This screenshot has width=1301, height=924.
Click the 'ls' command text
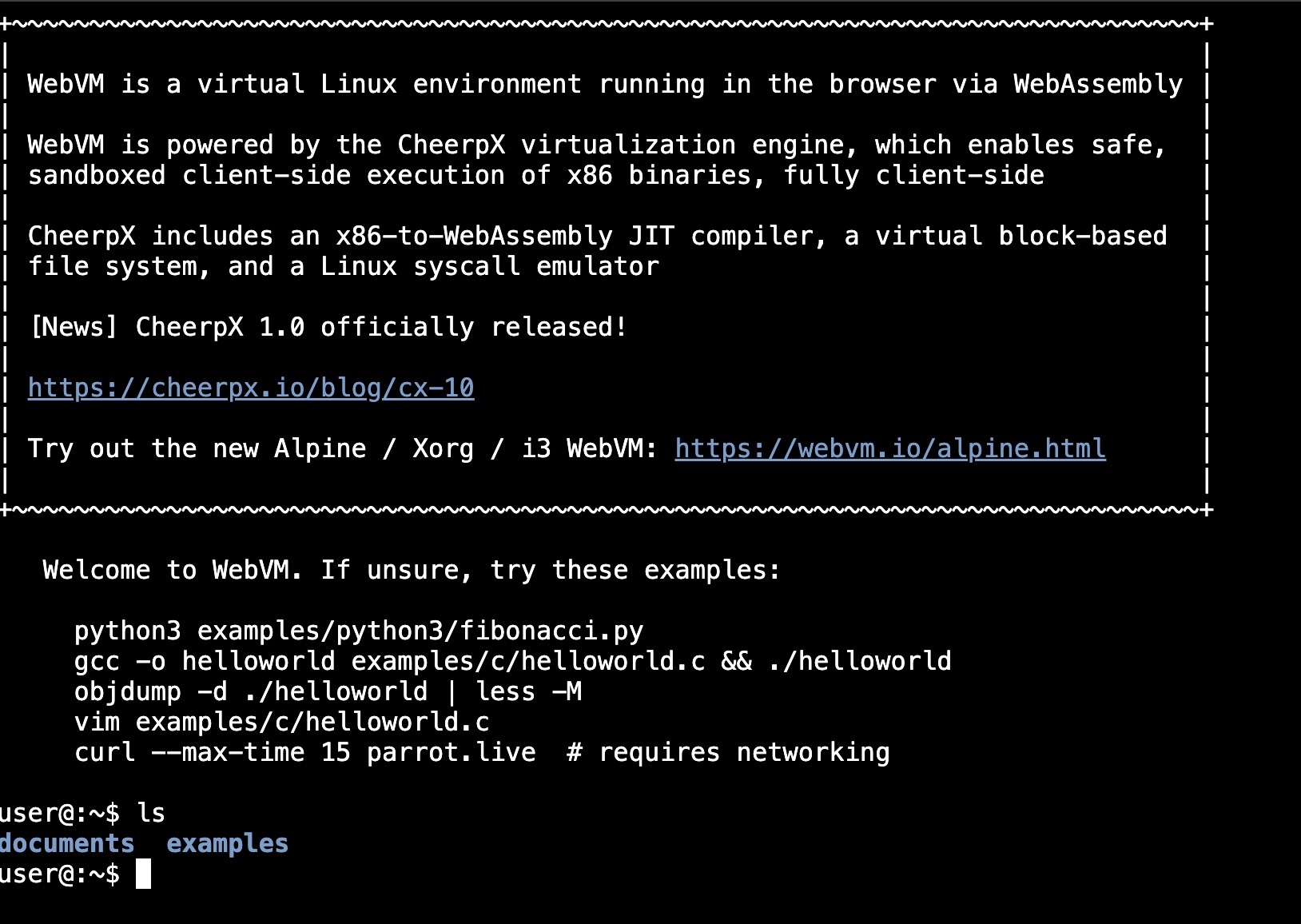coord(151,814)
